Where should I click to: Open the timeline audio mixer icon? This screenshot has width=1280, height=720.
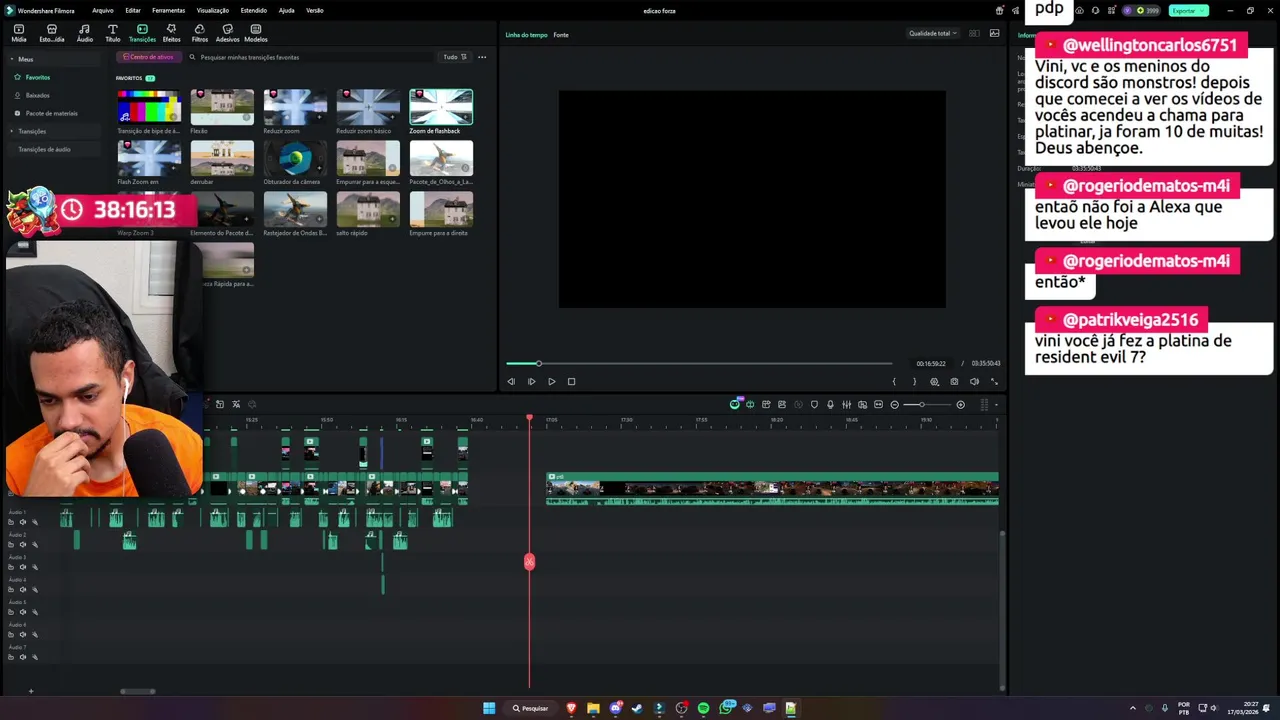click(846, 404)
